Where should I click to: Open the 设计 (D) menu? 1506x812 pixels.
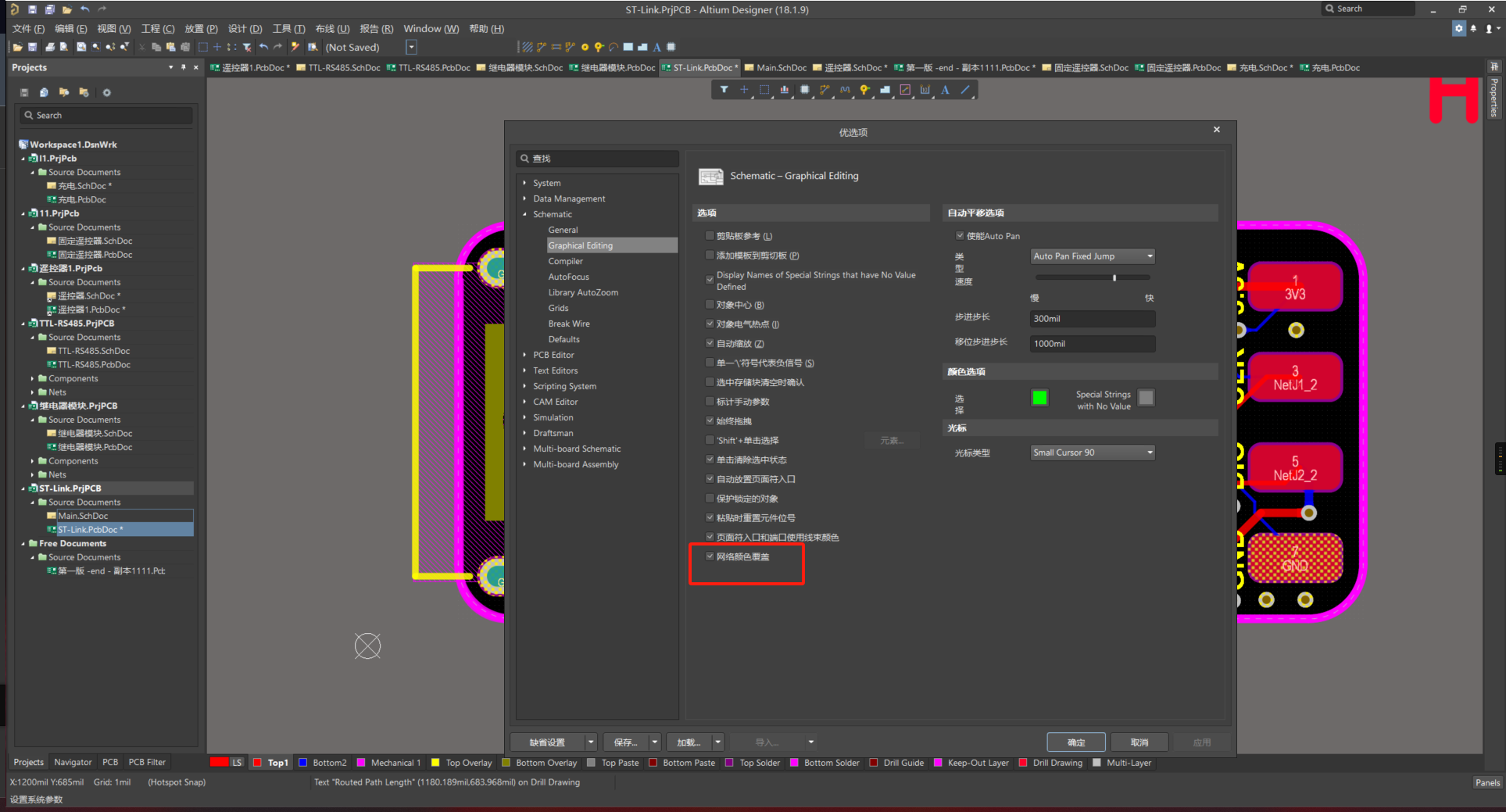[x=245, y=29]
